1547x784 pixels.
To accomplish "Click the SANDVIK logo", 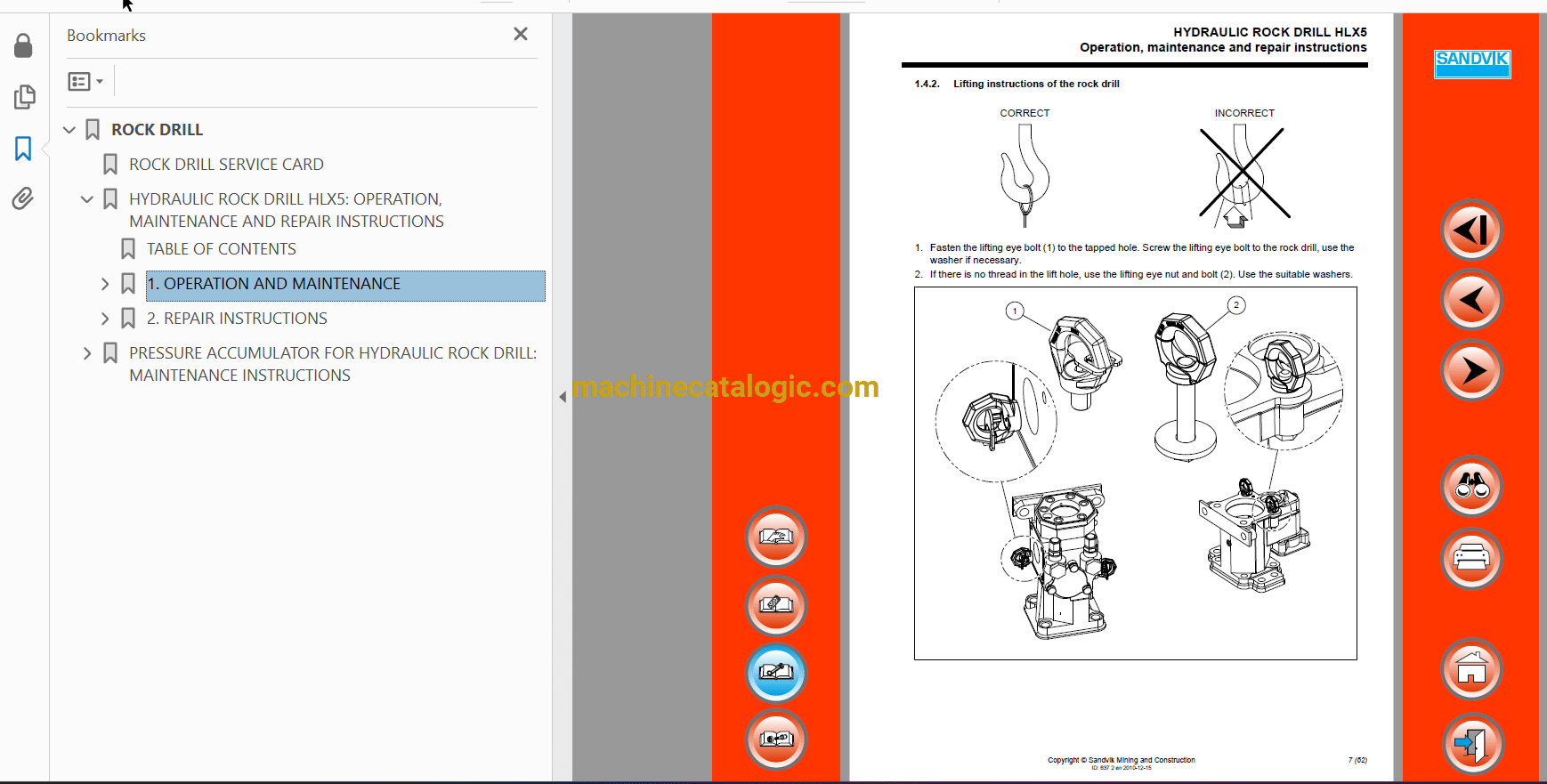I will pyautogui.click(x=1472, y=64).
